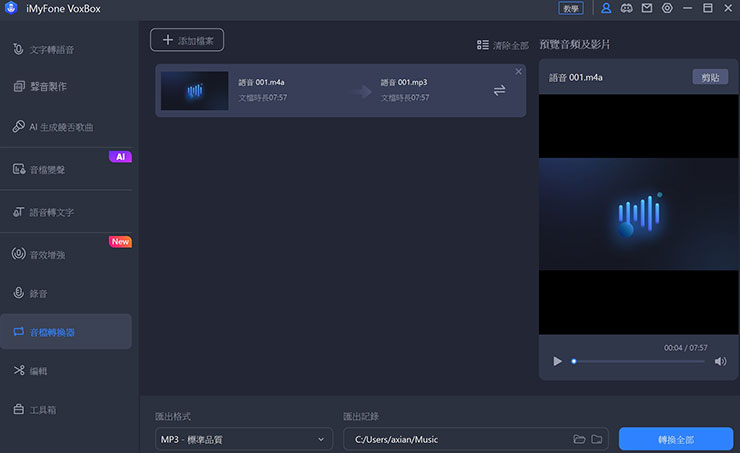Viewport: 740px width, 453px height.
Task: Click the source file name 語音 001.m4a
Action: tap(261, 82)
